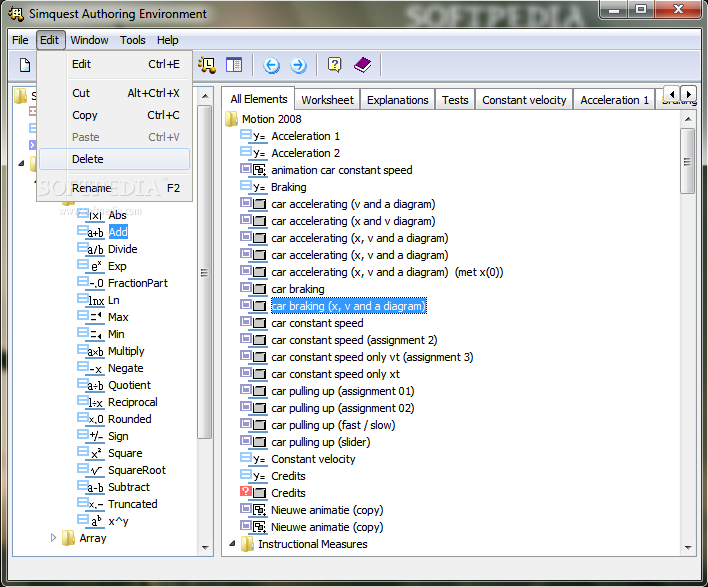Click the animation car constant speed icon
The image size is (708, 587).
pos(253,170)
